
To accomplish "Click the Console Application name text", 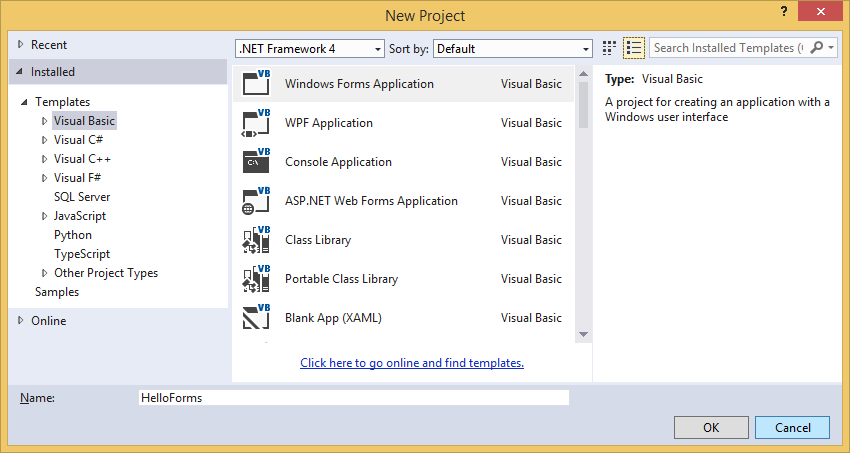I will (338, 161).
